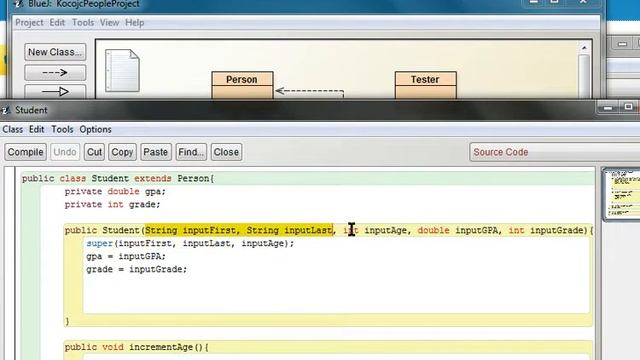Click the New Class button in BlueJ
The height and width of the screenshot is (360, 640).
[x=55, y=52]
